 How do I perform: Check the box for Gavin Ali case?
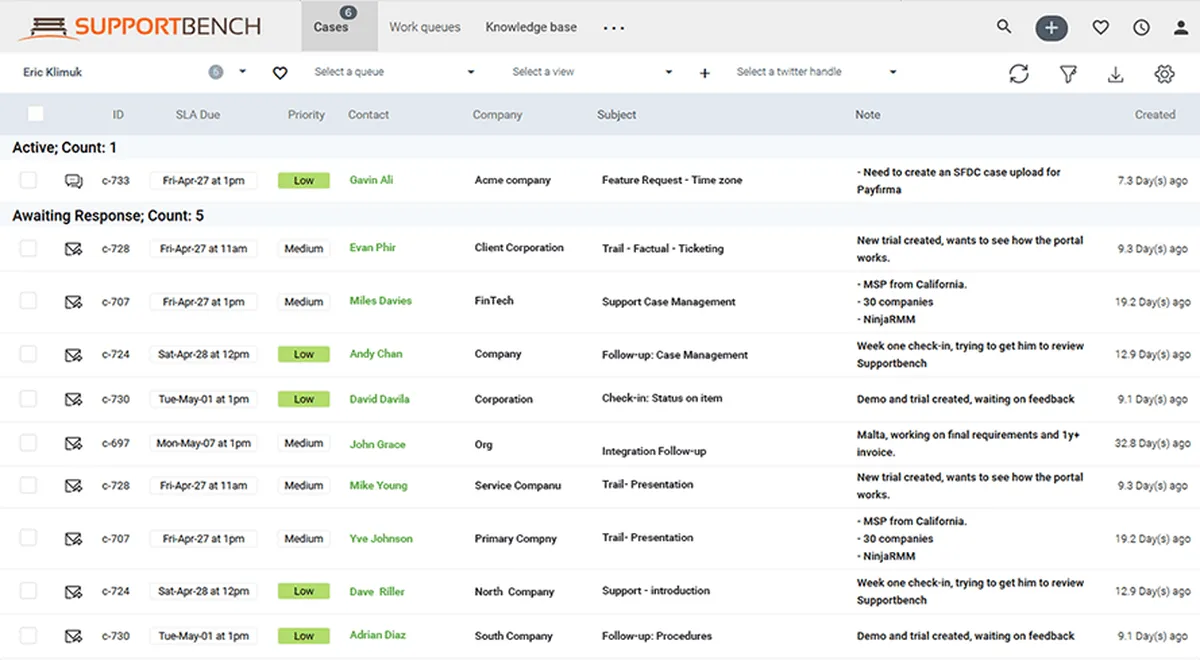[28, 180]
